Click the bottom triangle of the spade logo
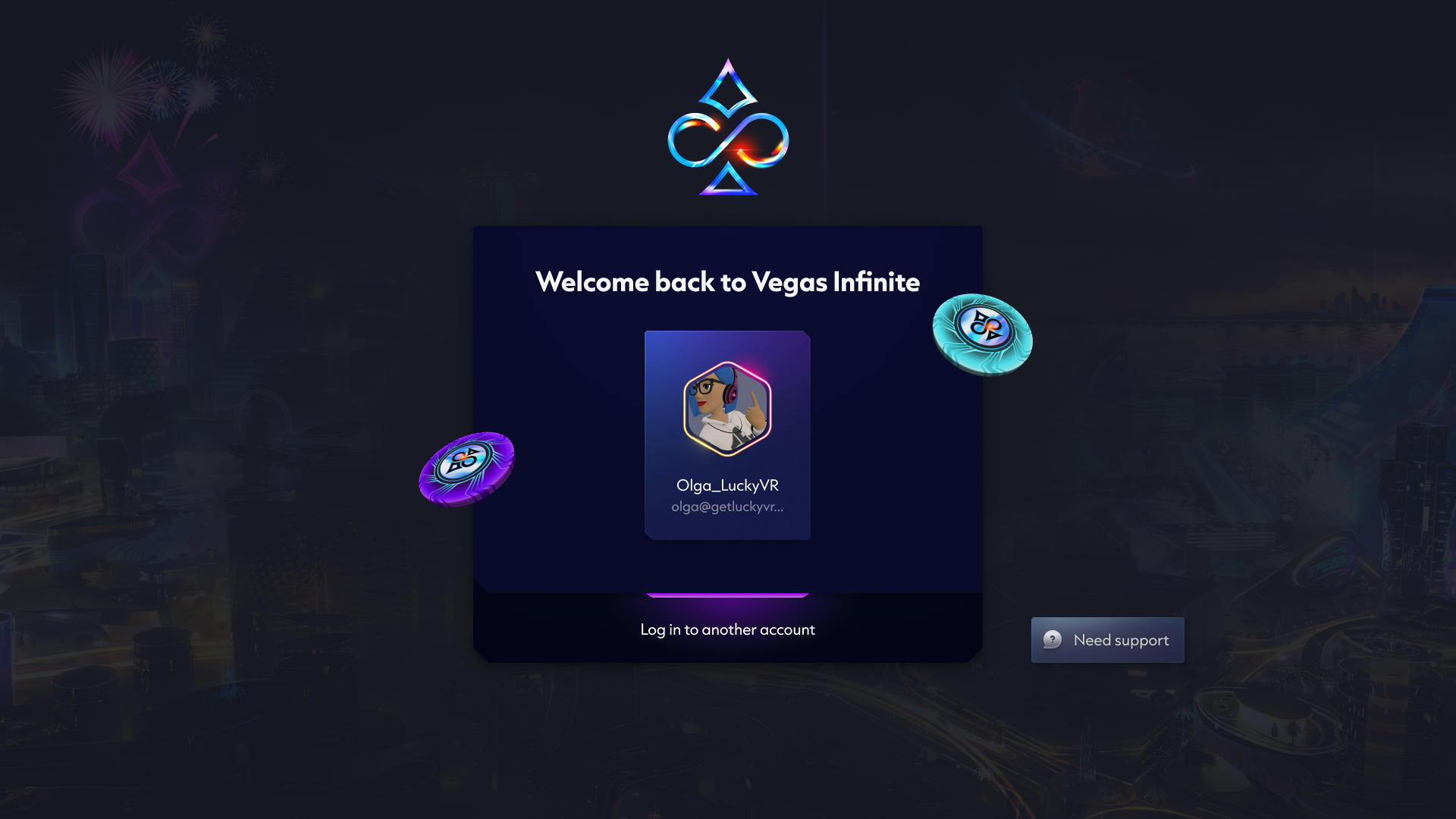The width and height of the screenshot is (1456, 819). 728,180
